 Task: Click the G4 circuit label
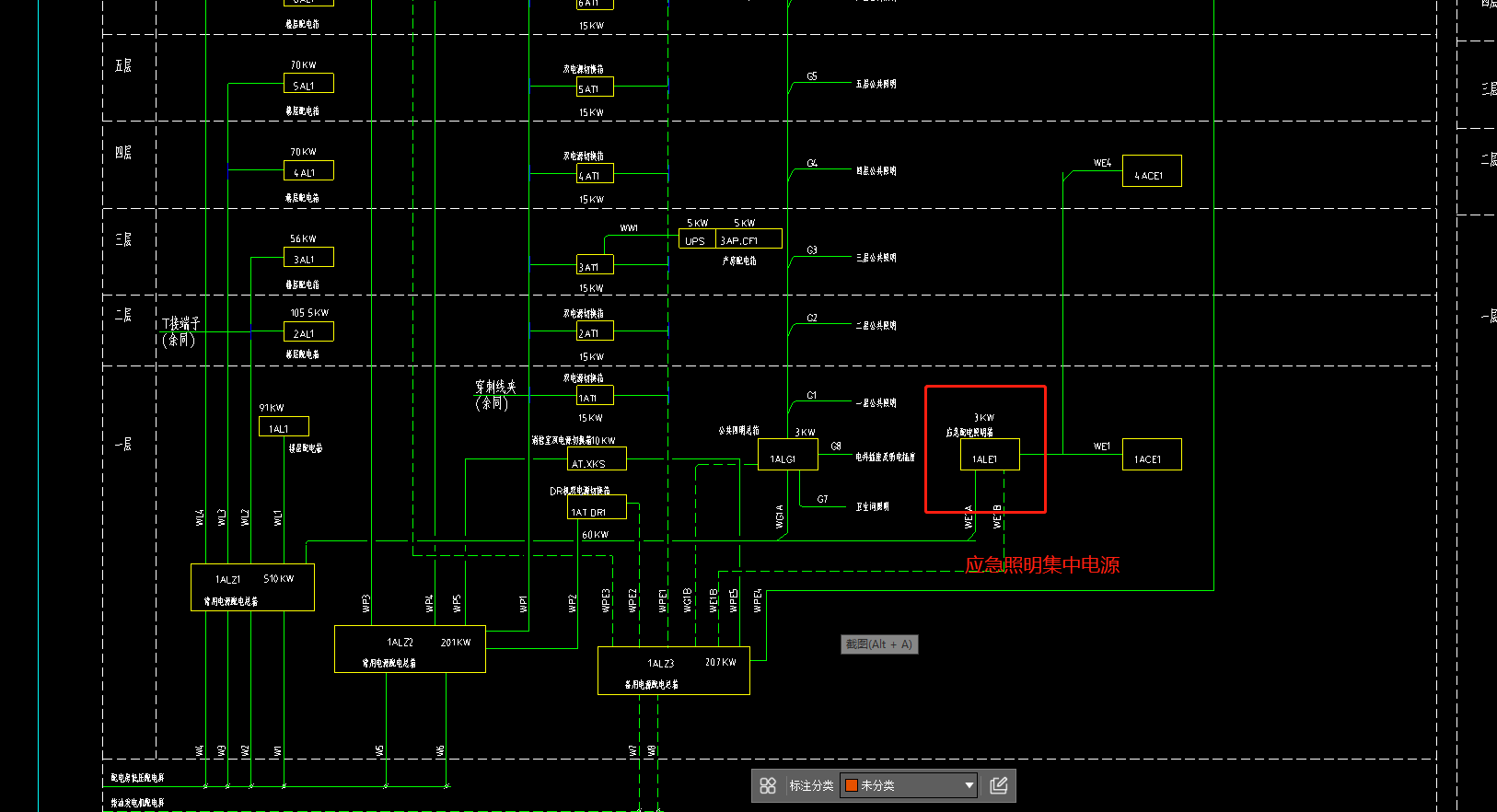(812, 163)
